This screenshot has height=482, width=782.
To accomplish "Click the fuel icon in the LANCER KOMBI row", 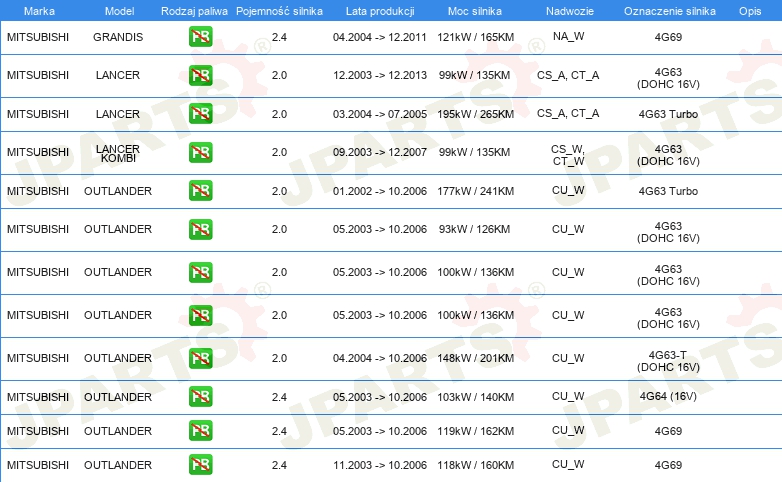I will coord(200,152).
